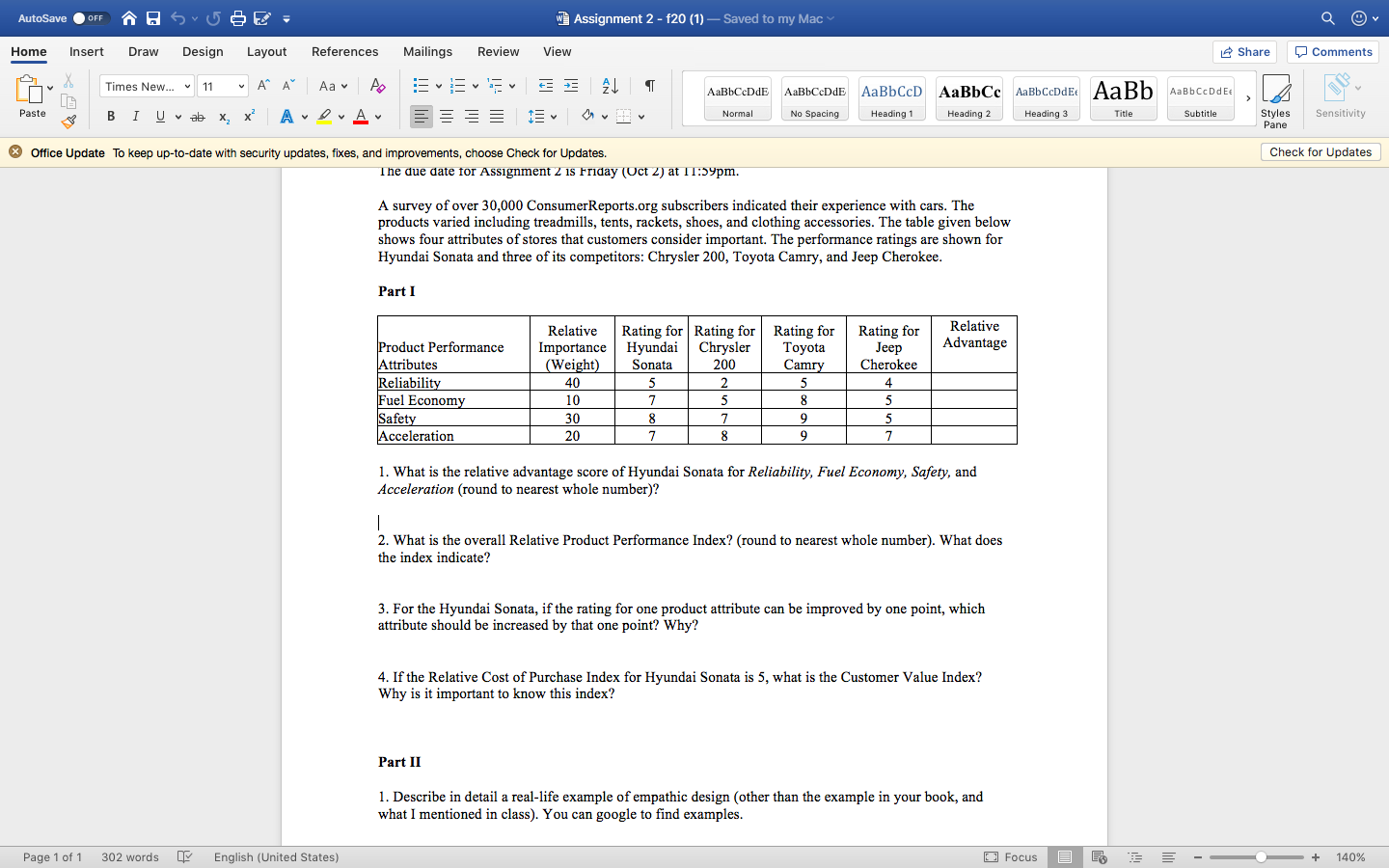
Task: Click the Clear Formatting eraser icon
Action: pos(378,86)
